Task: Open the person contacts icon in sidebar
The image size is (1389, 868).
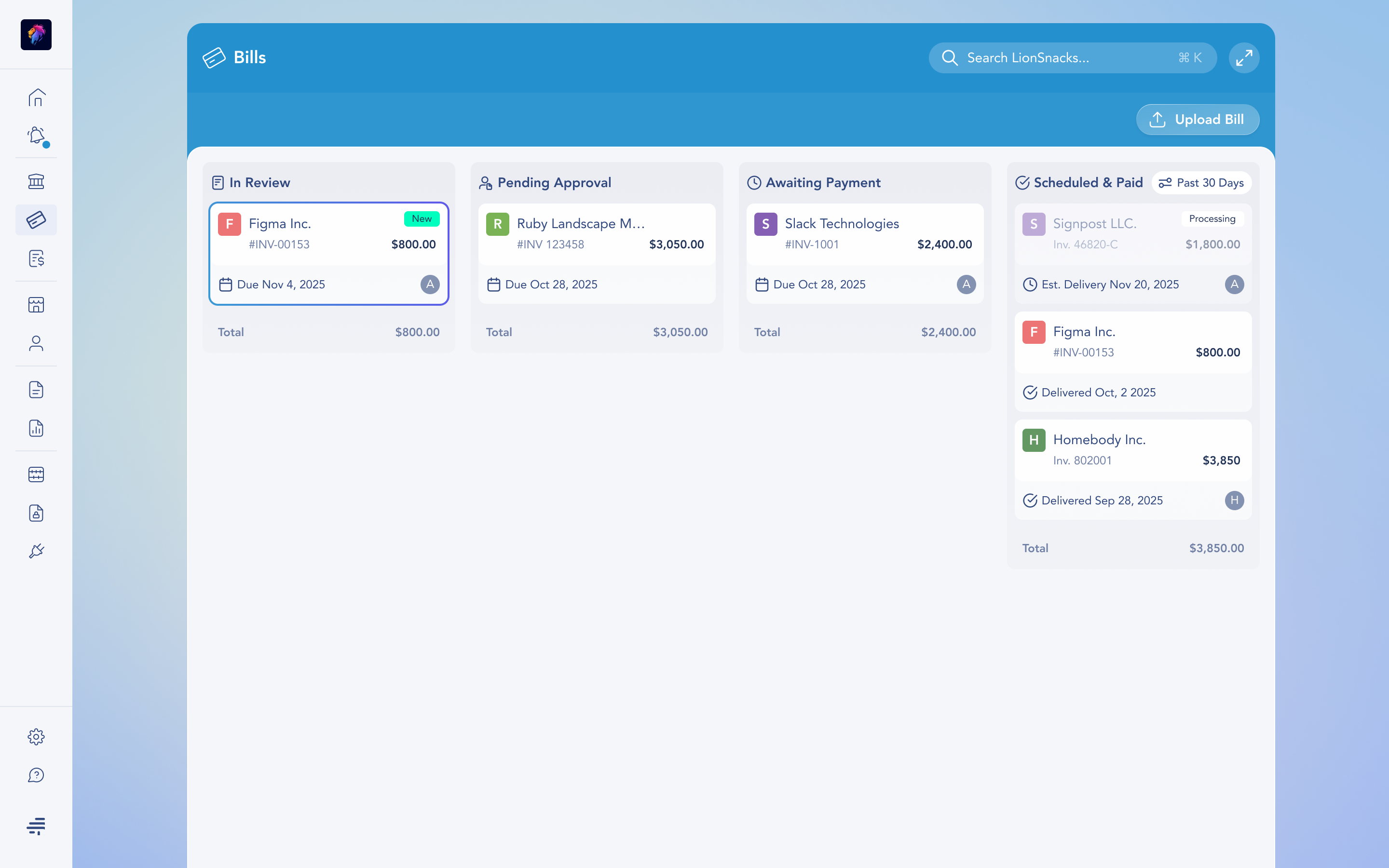Action: point(36,343)
